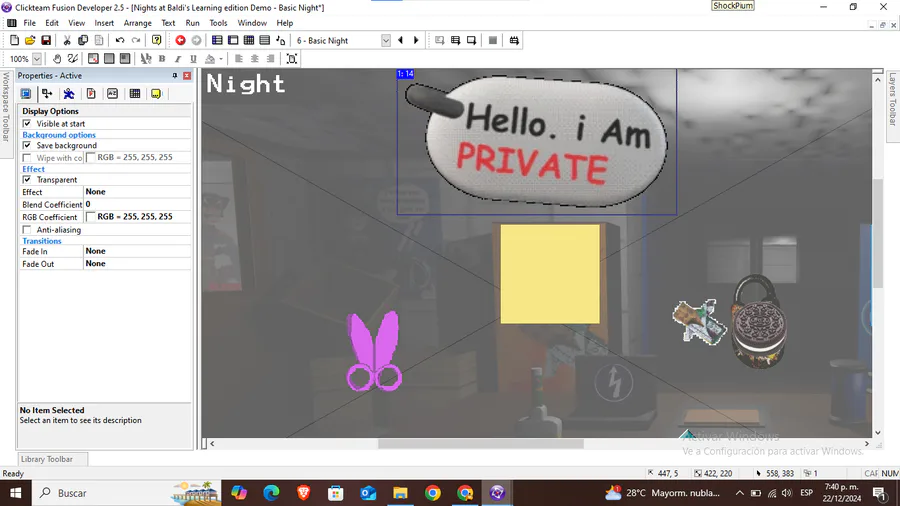
Task: Open the Run menu
Action: (x=192, y=23)
